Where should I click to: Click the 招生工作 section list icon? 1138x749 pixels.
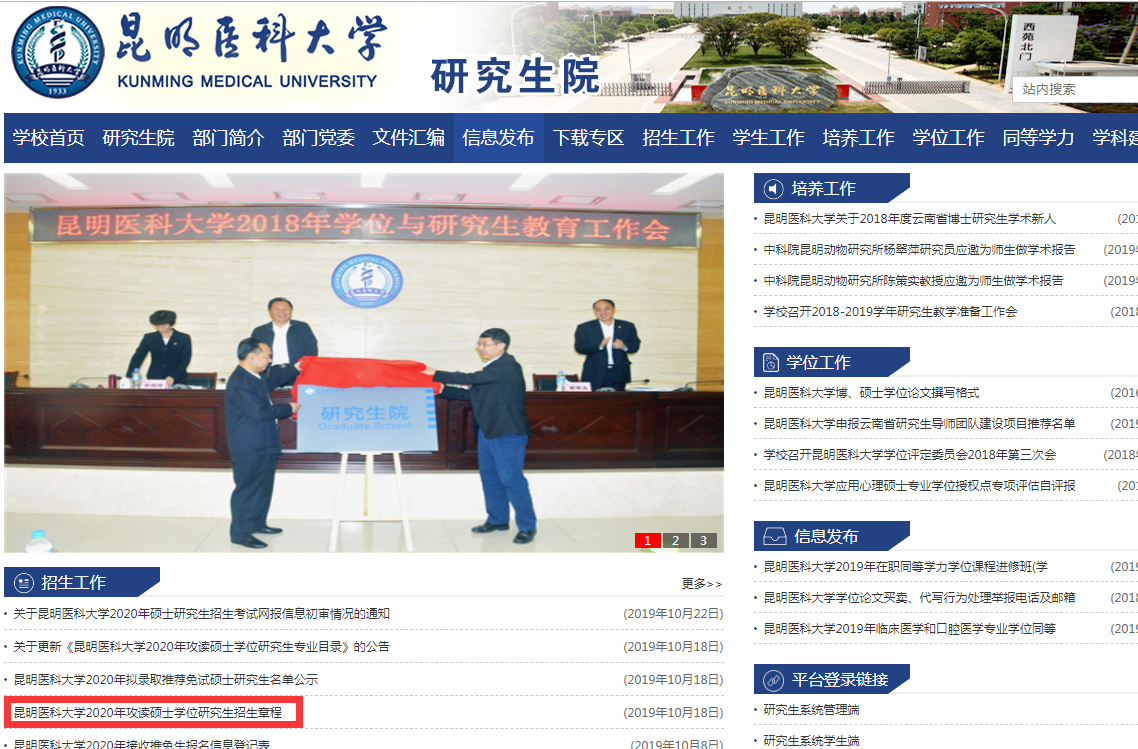point(24,582)
